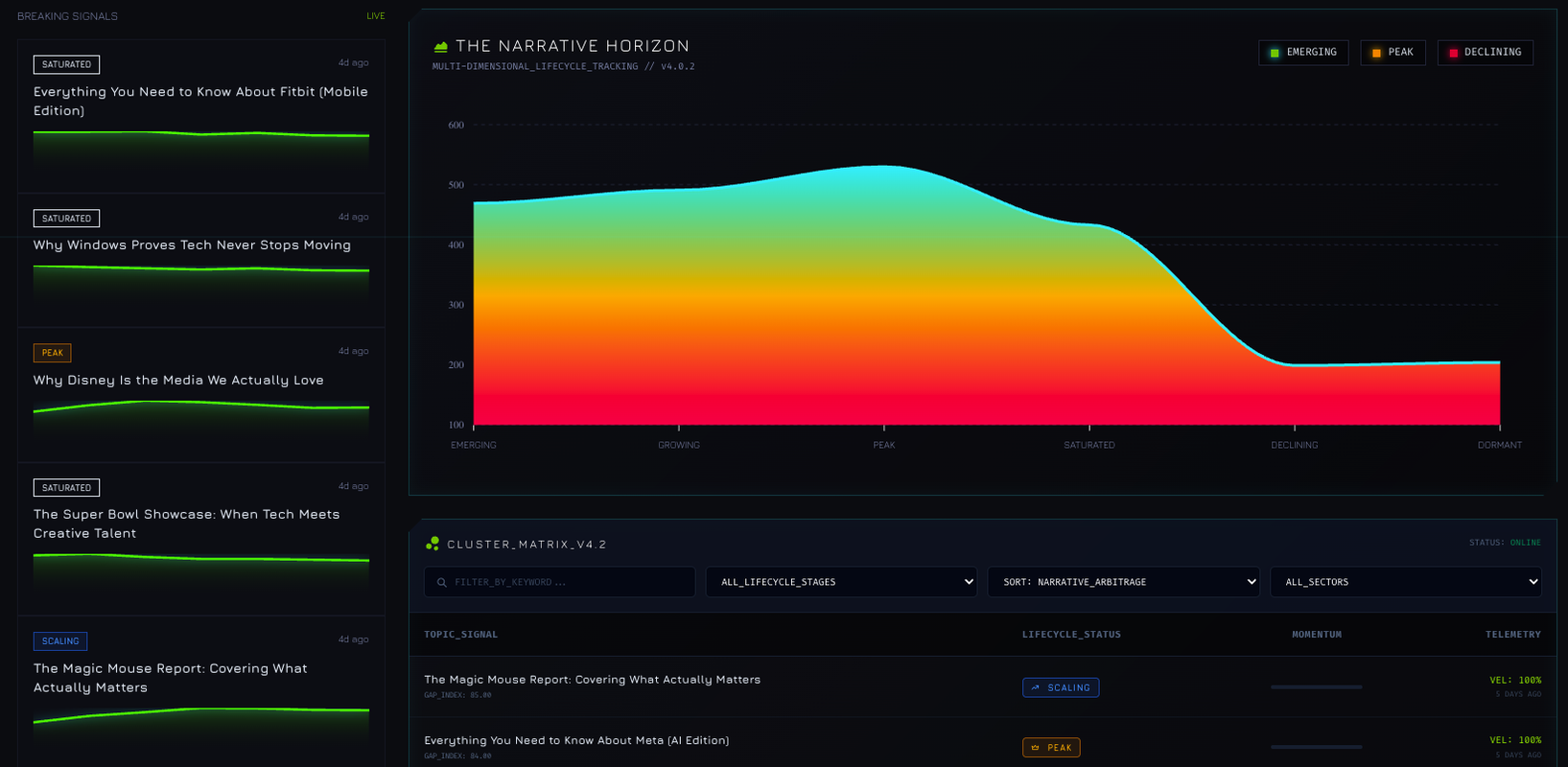Toggle the DECLINING legend filter
The height and width of the screenshot is (767, 1568).
pos(1486,53)
